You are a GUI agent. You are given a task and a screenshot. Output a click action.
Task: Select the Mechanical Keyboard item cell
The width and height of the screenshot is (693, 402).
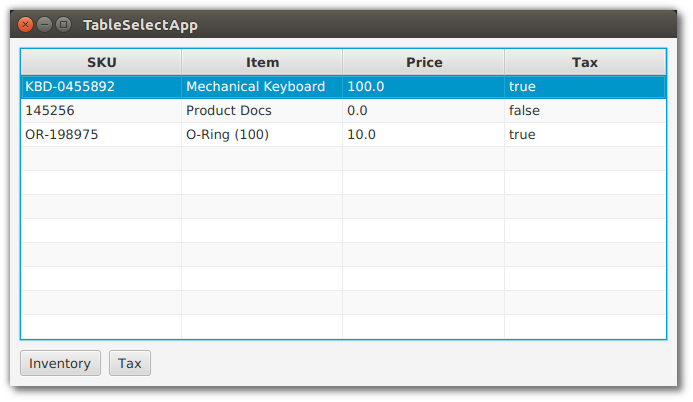(x=255, y=87)
